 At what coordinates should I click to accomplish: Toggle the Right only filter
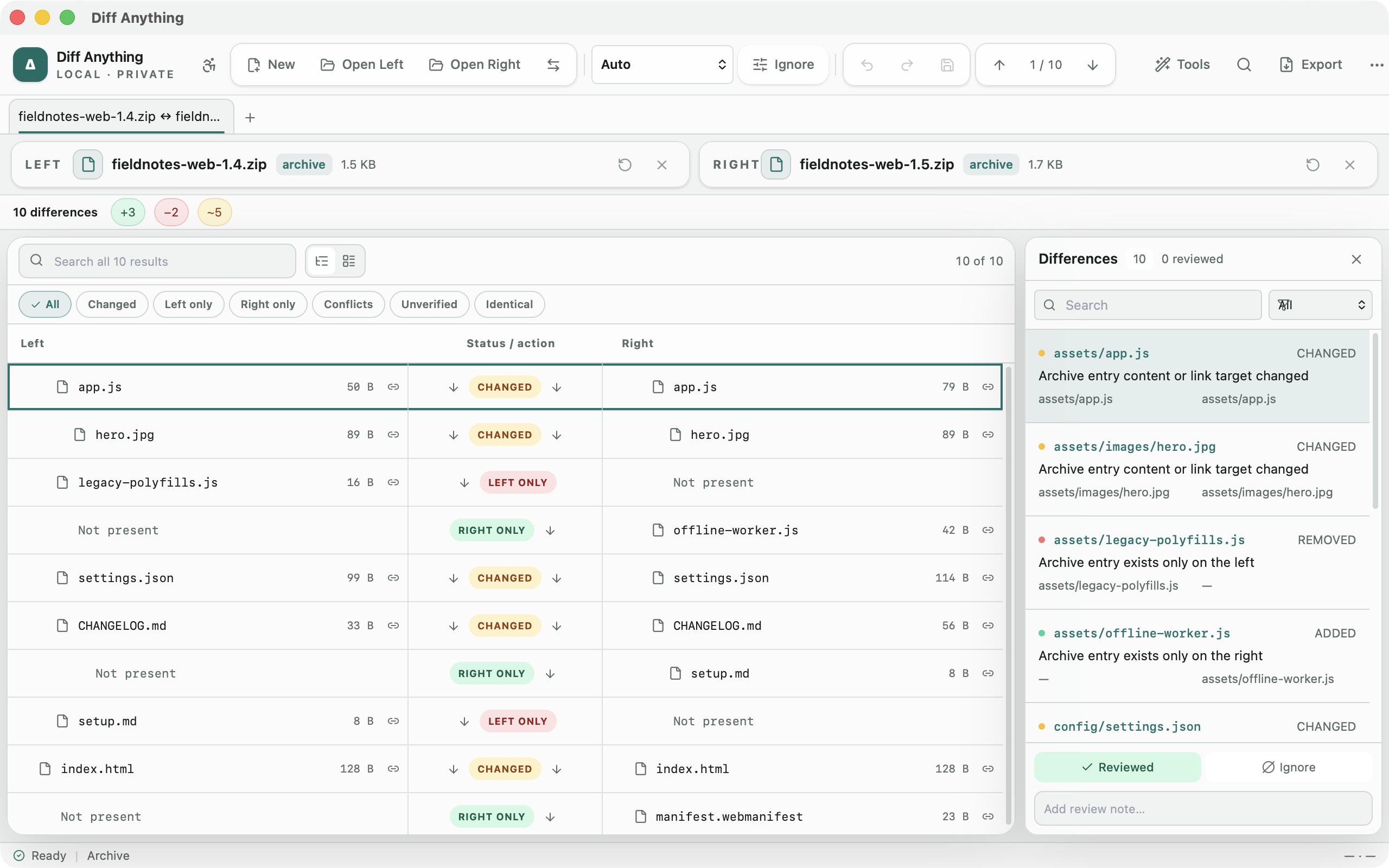point(267,304)
